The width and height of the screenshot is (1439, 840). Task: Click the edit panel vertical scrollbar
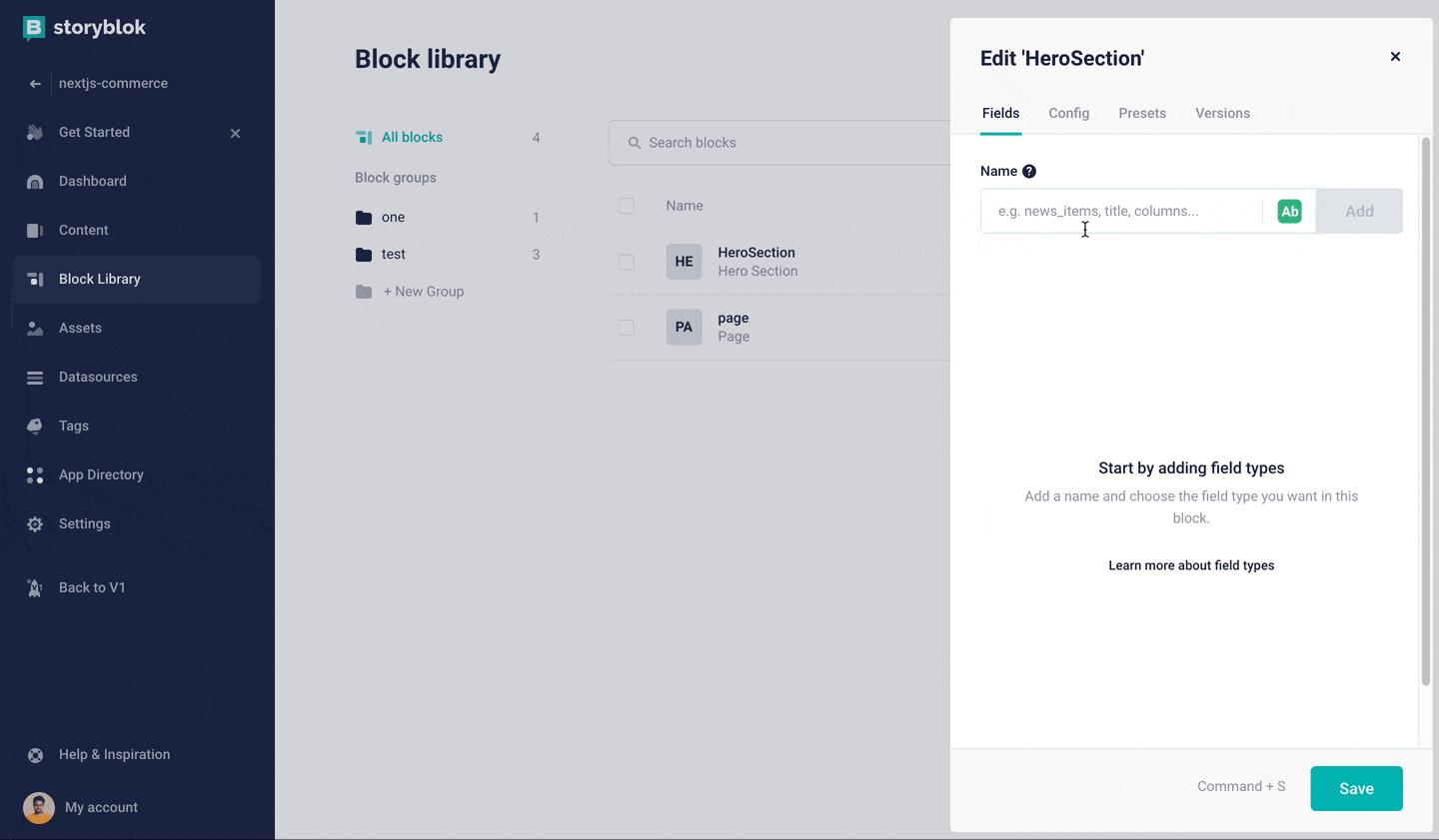click(x=1426, y=412)
